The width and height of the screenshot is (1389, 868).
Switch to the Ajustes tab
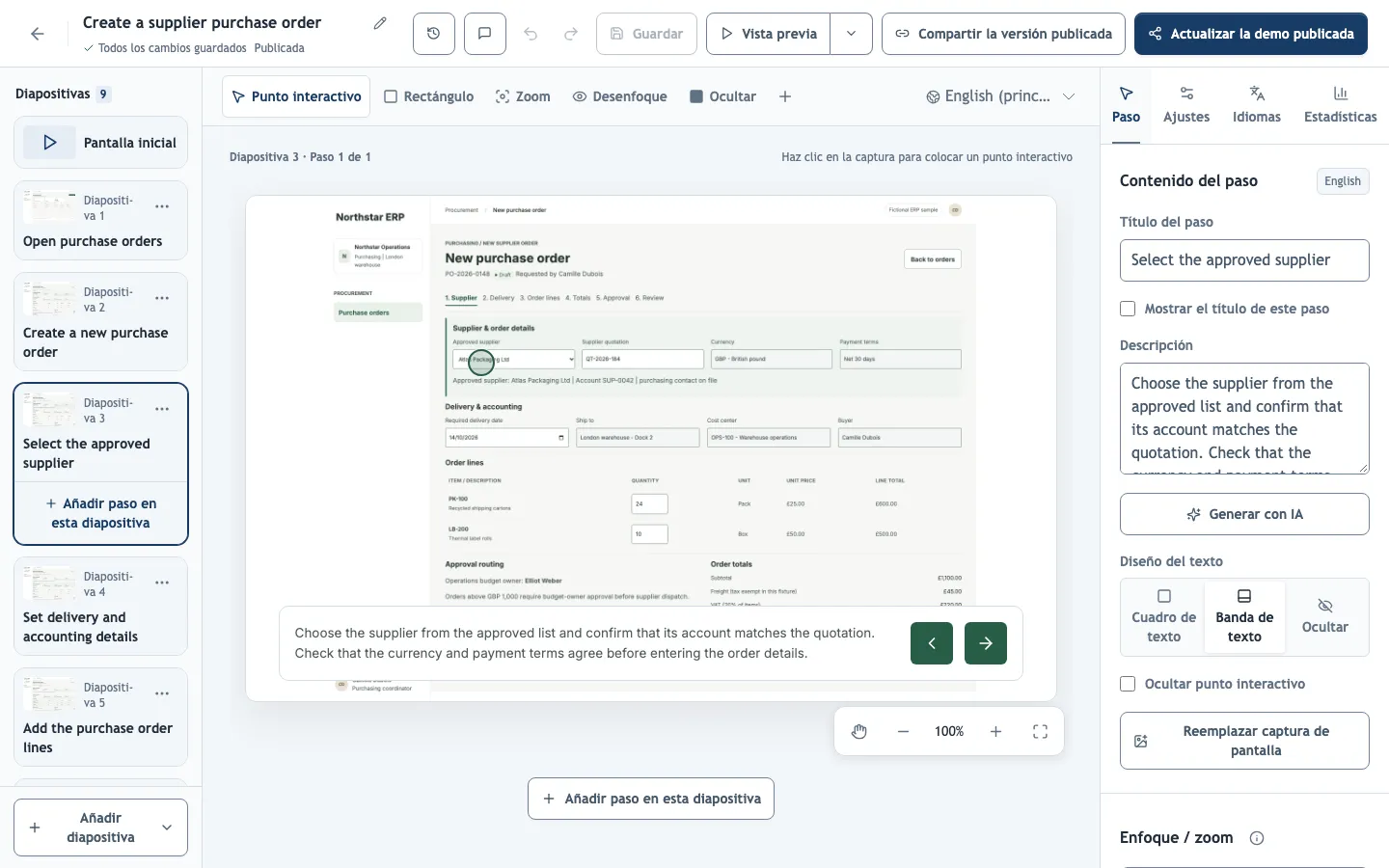tap(1186, 105)
